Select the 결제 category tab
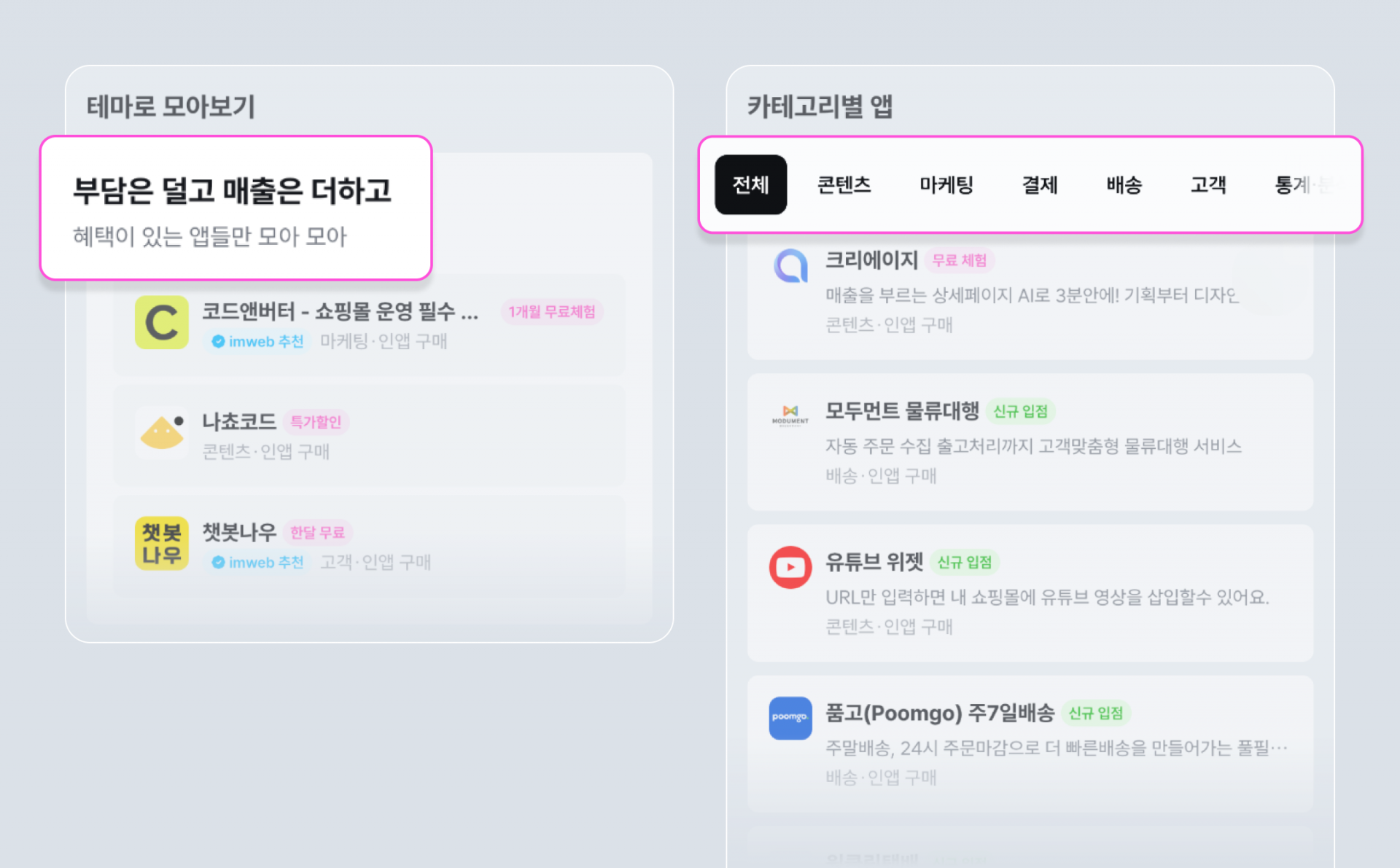 coord(1039,185)
